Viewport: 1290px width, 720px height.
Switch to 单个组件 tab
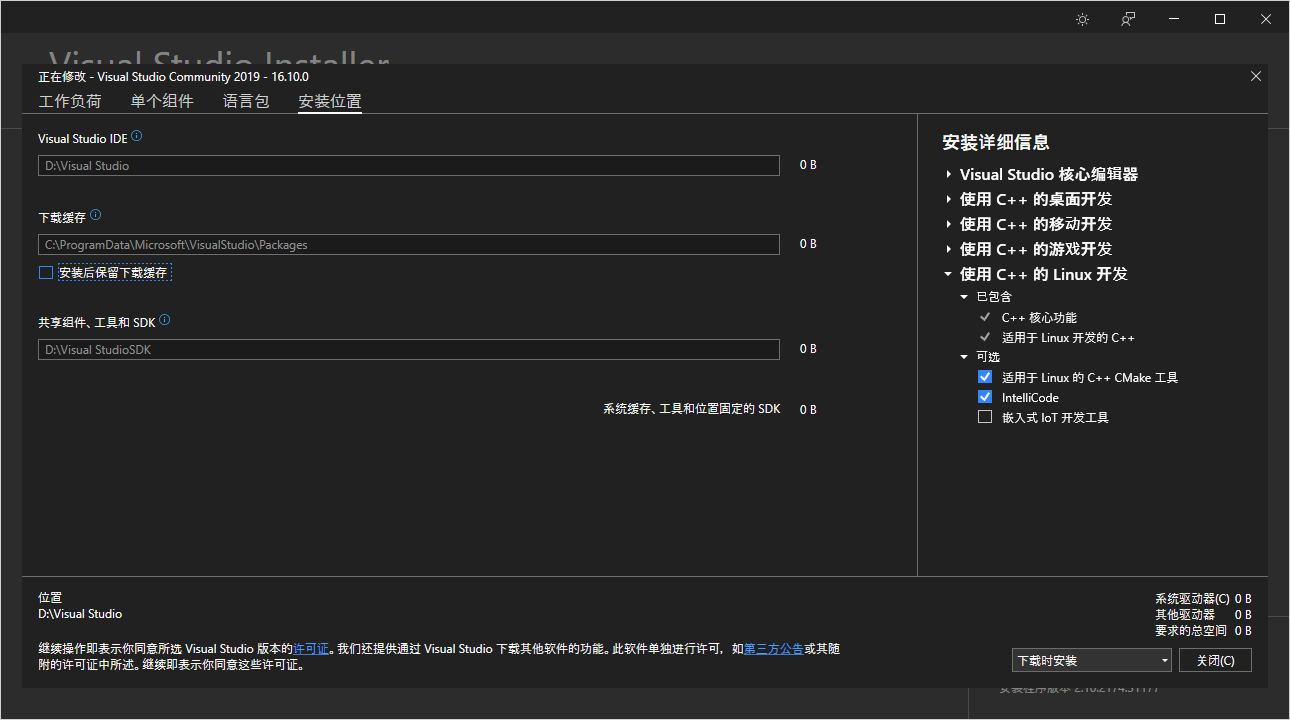tap(162, 101)
